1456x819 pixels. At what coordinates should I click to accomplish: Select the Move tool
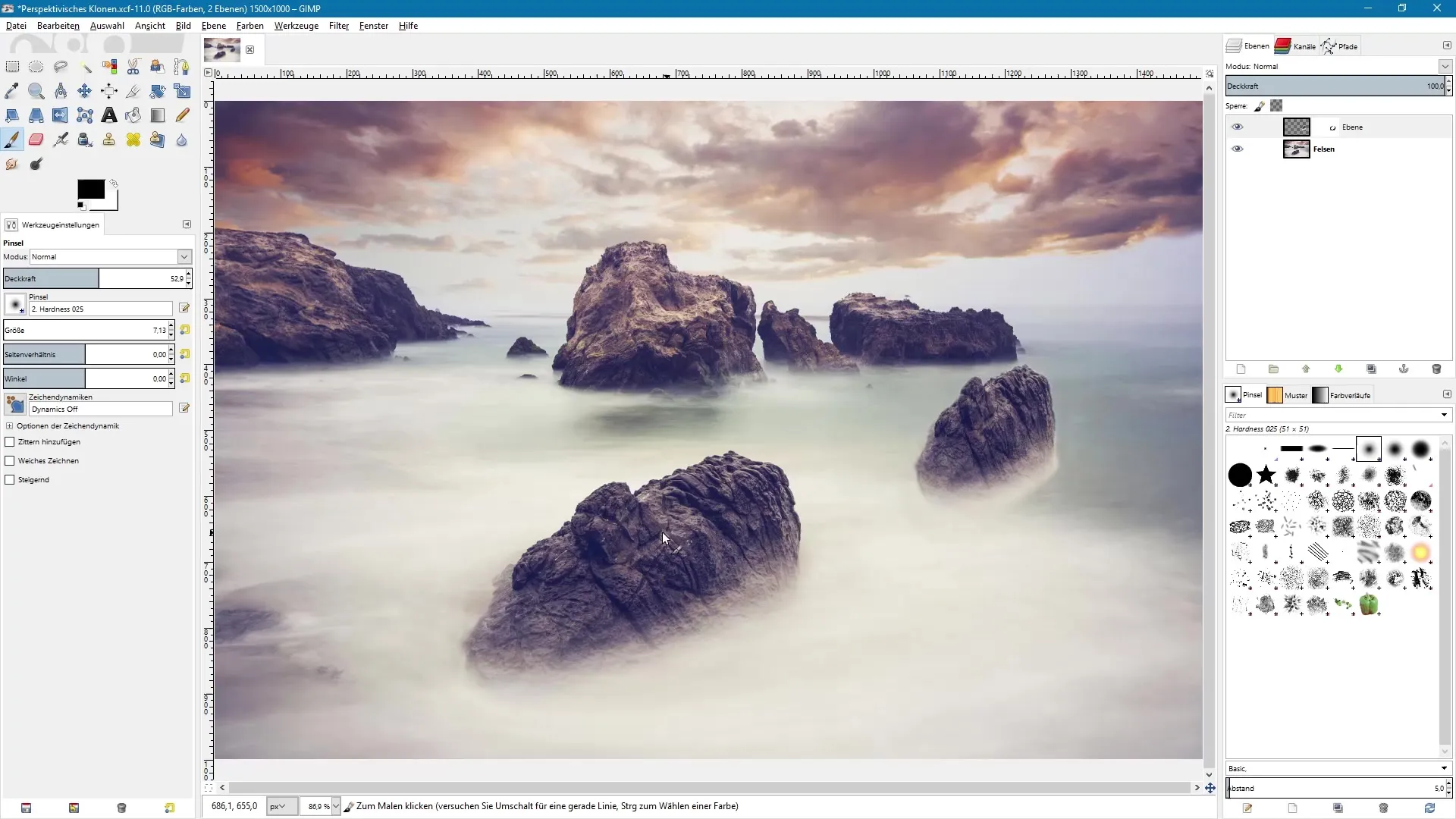coord(85,91)
